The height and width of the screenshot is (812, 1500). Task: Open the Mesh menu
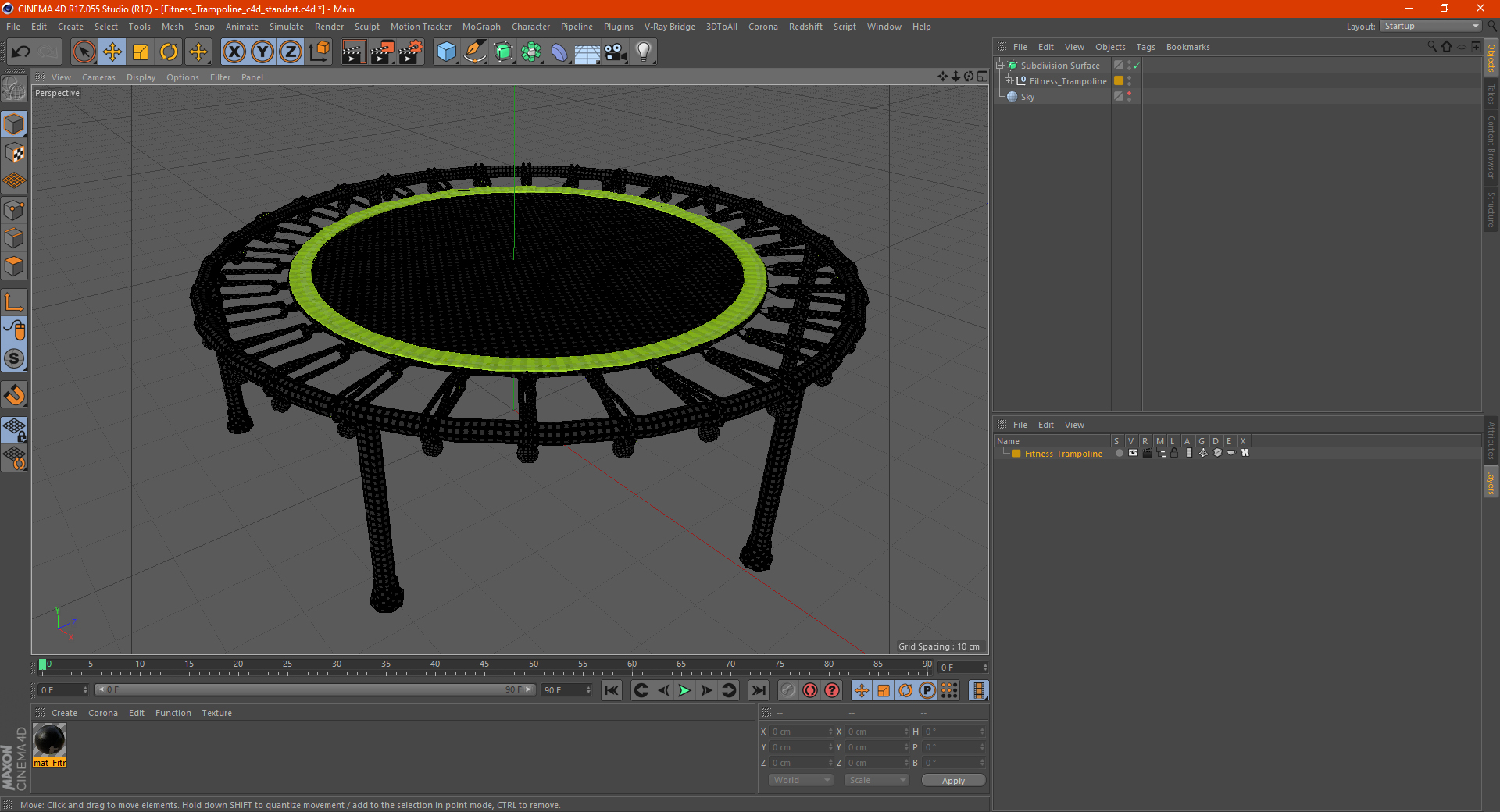(172, 27)
